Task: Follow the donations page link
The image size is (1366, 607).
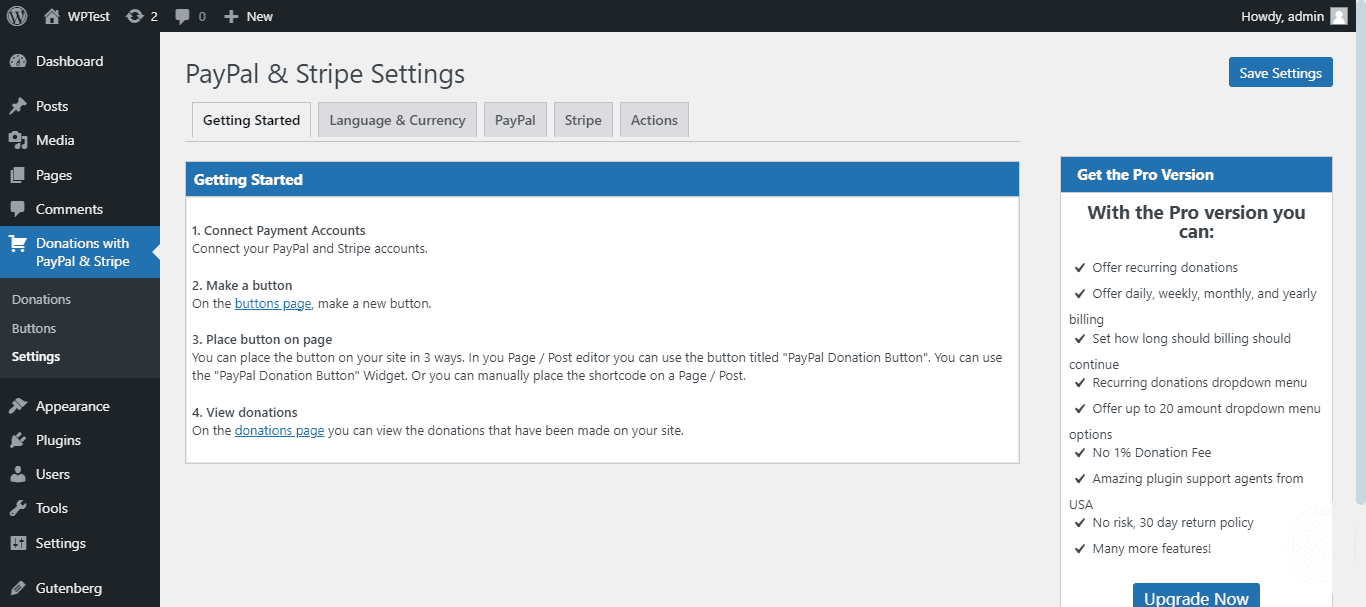Action: click(279, 431)
